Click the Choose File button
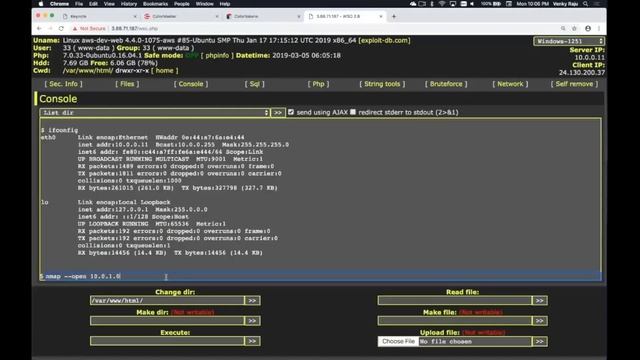This screenshot has width=640, height=360. click(398, 341)
